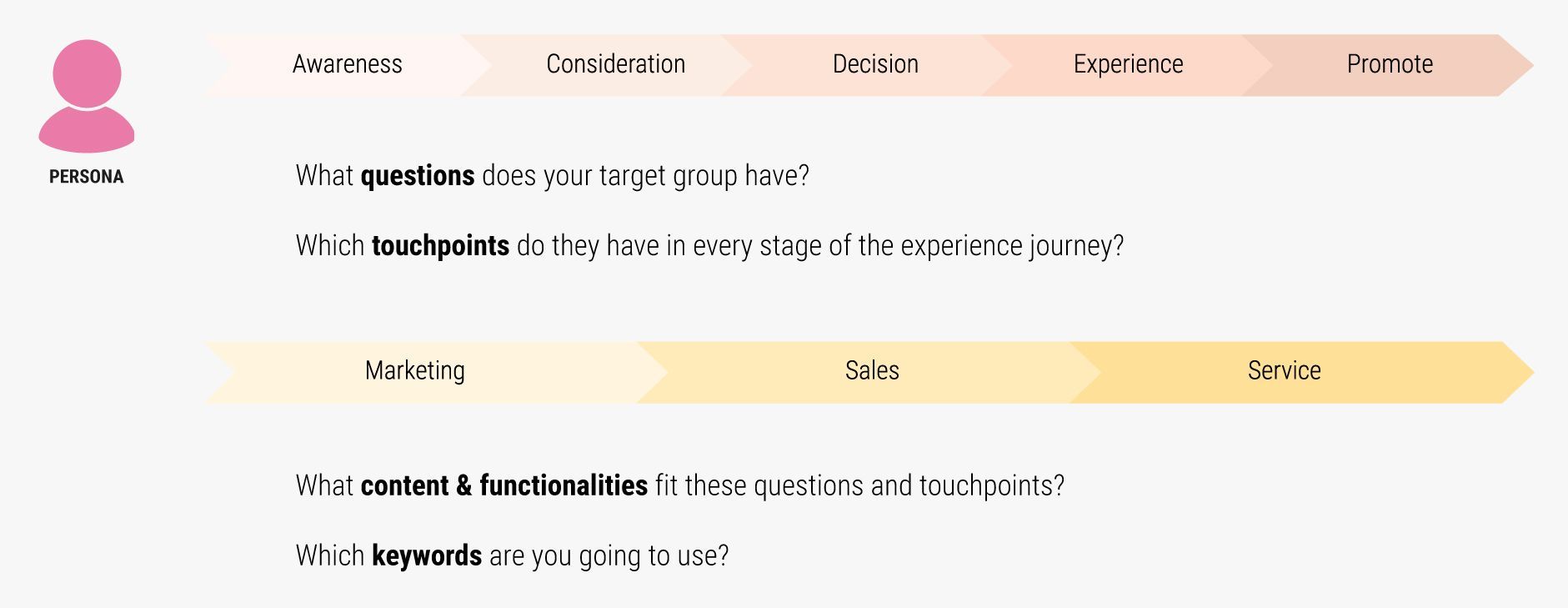Viewport: 1568px width, 608px height.
Task: Select the PERSONA label under avatar
Action: 87,177
